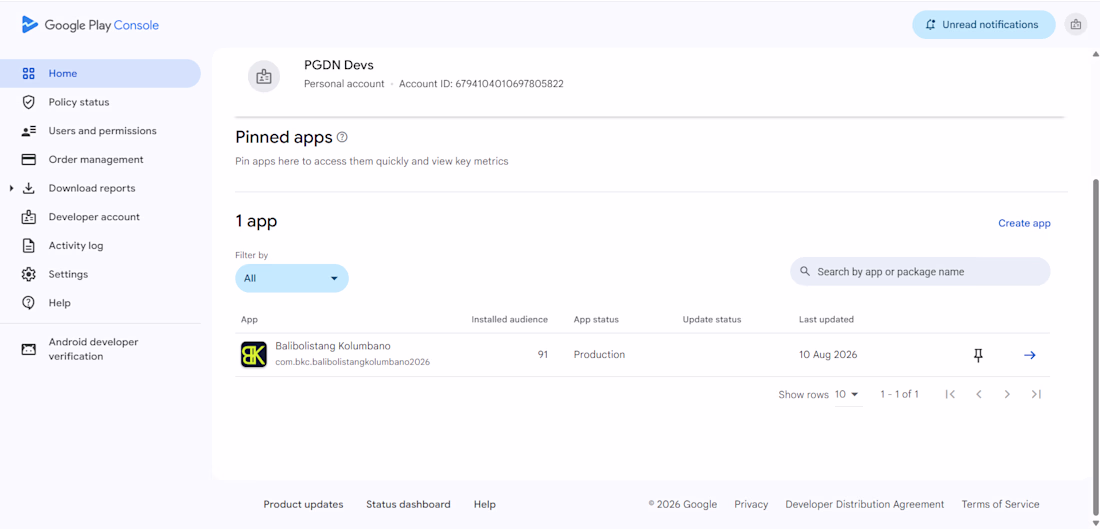Toggle the pin for Balibolistang Kolumbano
1100x529 pixels.
pyautogui.click(x=978, y=355)
